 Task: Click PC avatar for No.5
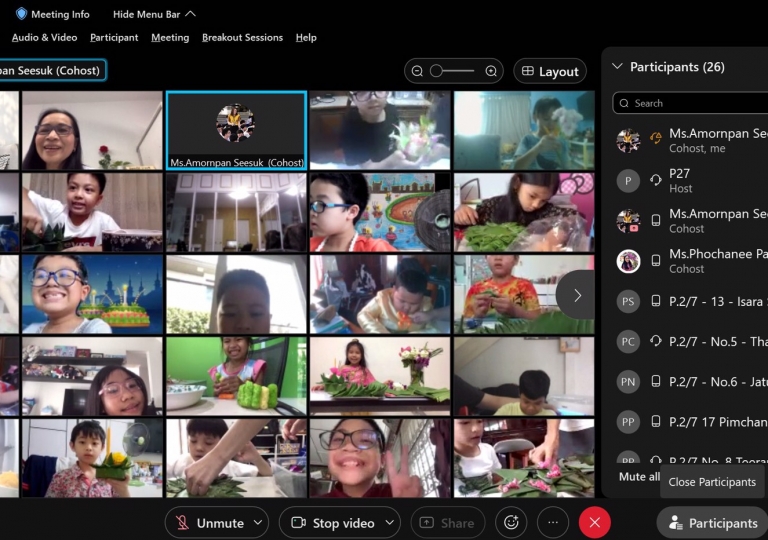(628, 342)
